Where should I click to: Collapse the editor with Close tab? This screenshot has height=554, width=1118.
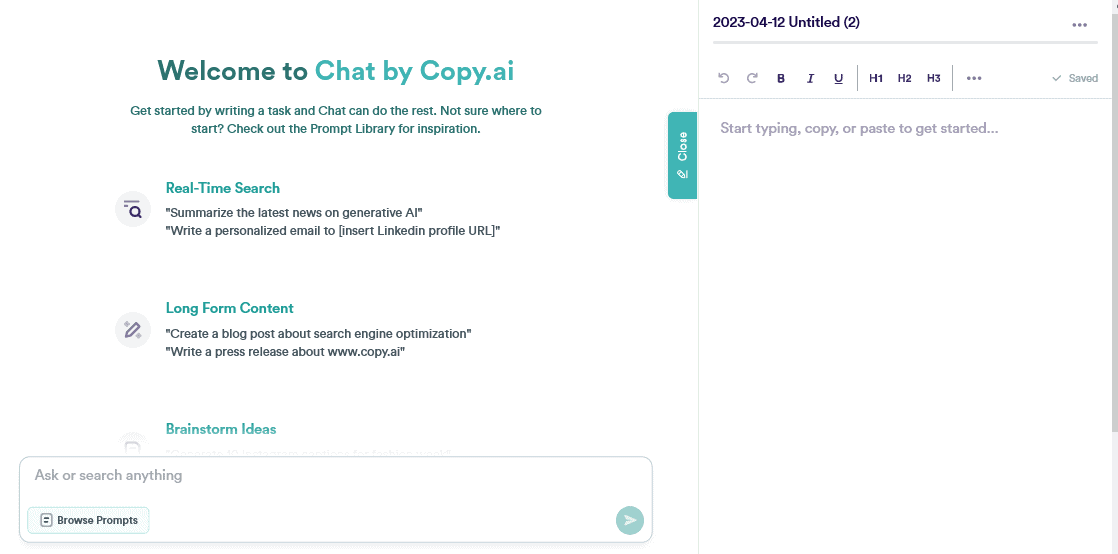pos(682,155)
